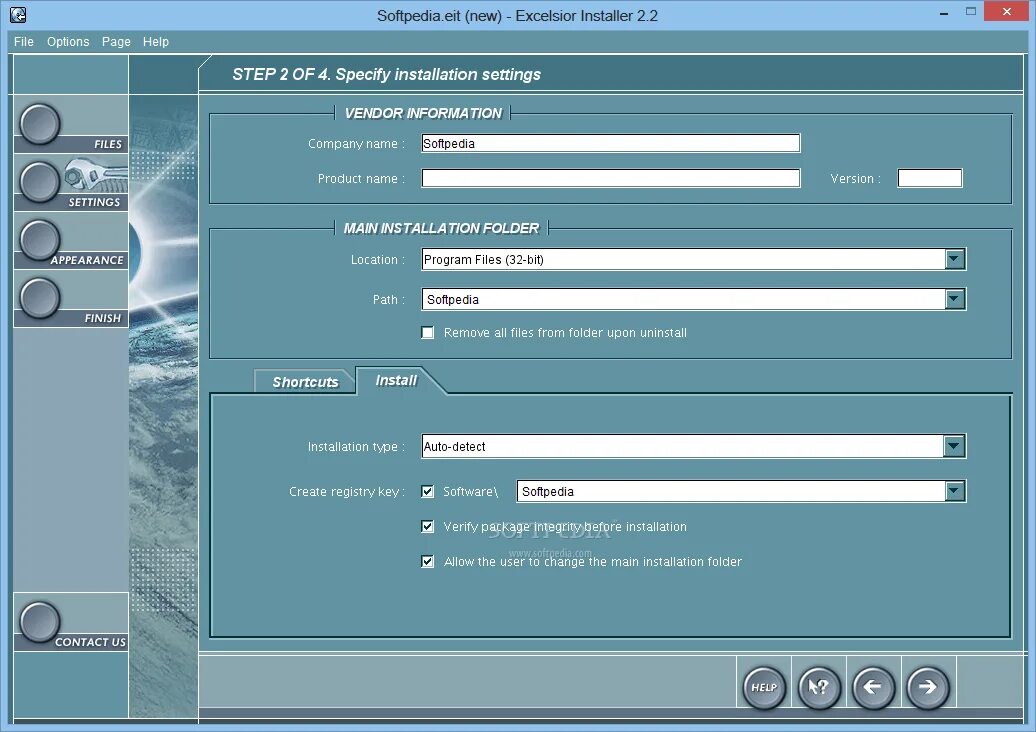Image resolution: width=1036 pixels, height=732 pixels.
Task: Activate the context help cursor button
Action: click(x=819, y=687)
